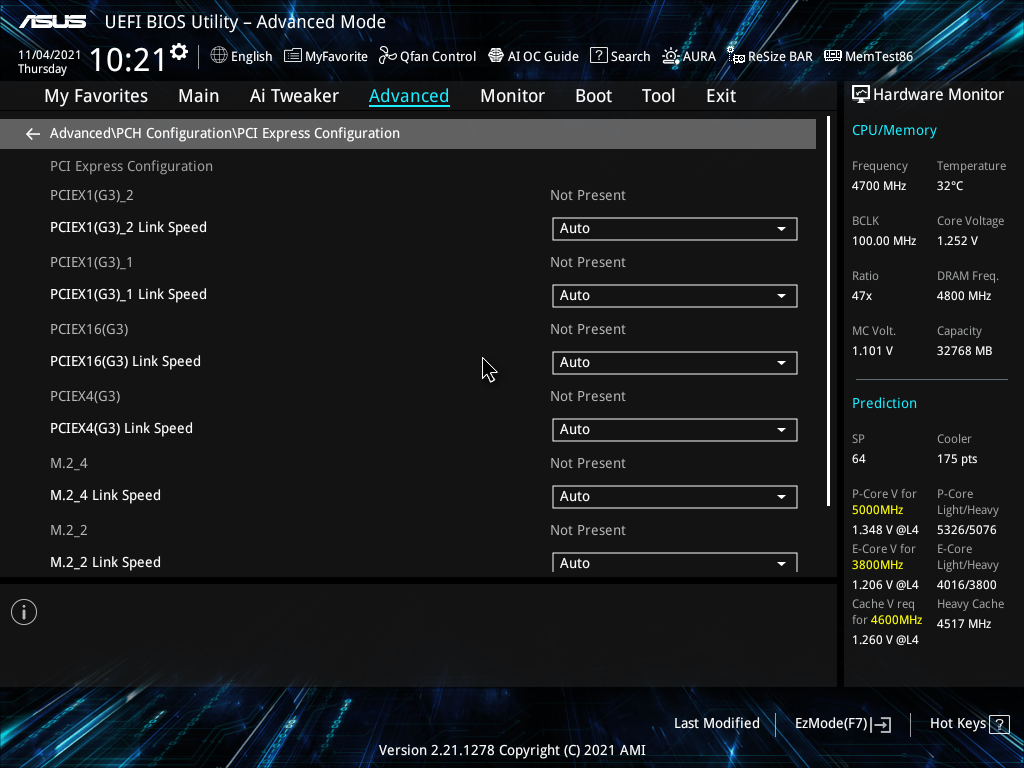Open the Hot Keys help
1024x768 pixels.
[969, 724]
